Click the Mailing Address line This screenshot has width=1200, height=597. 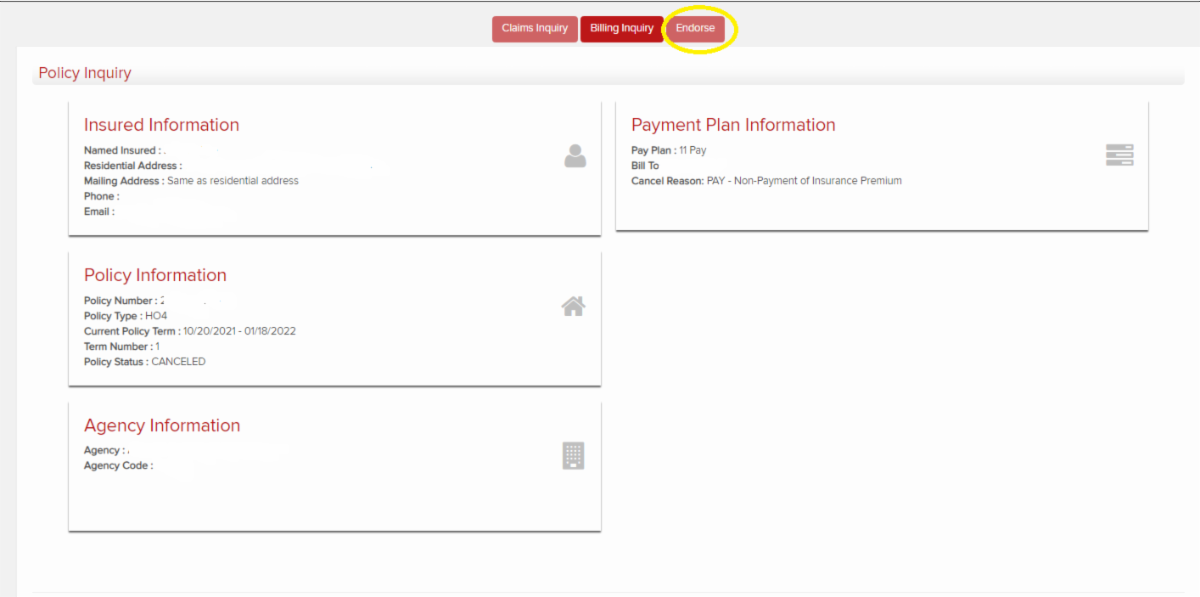[x=190, y=180]
